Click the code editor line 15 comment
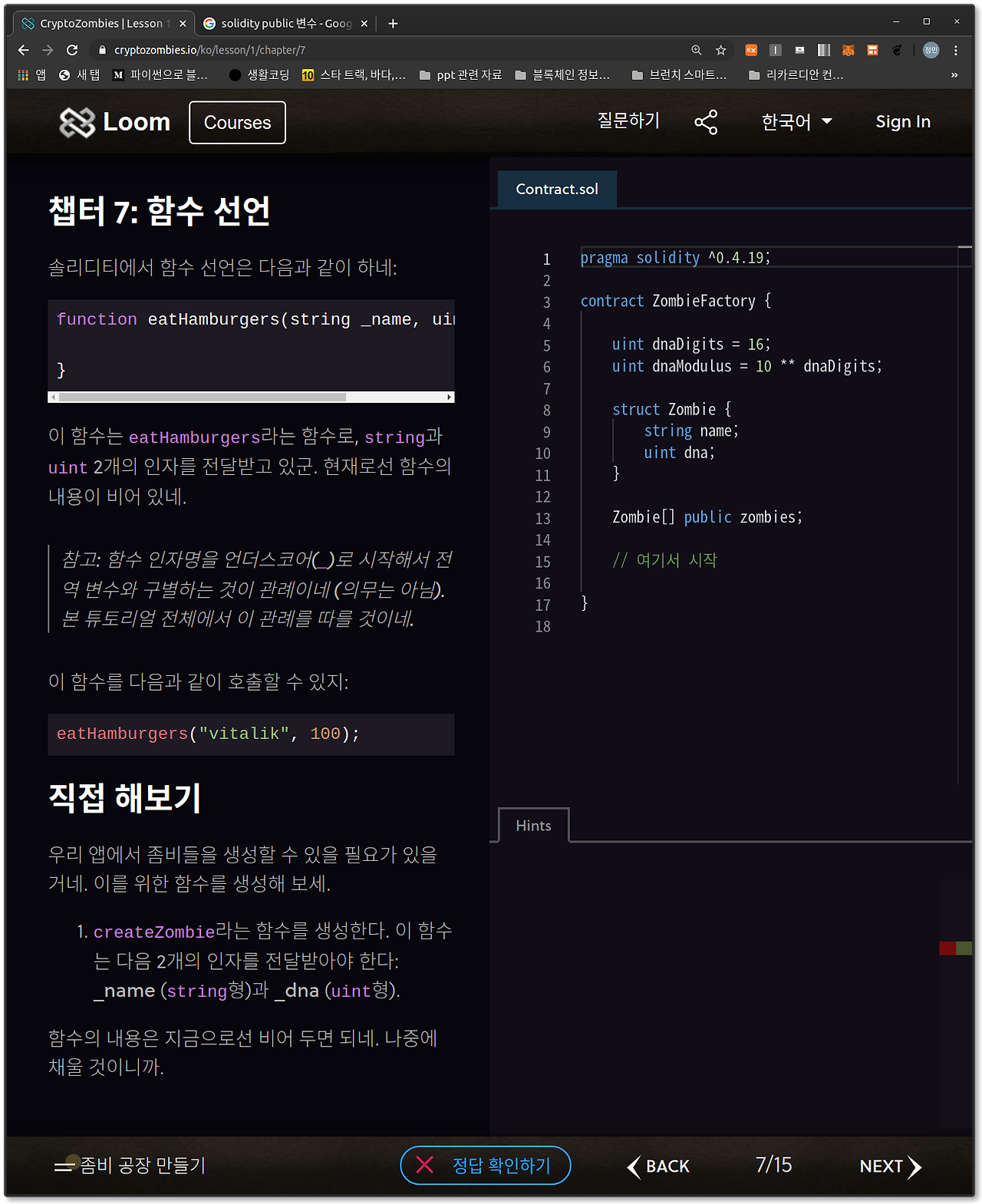982x1204 pixels. coord(664,560)
